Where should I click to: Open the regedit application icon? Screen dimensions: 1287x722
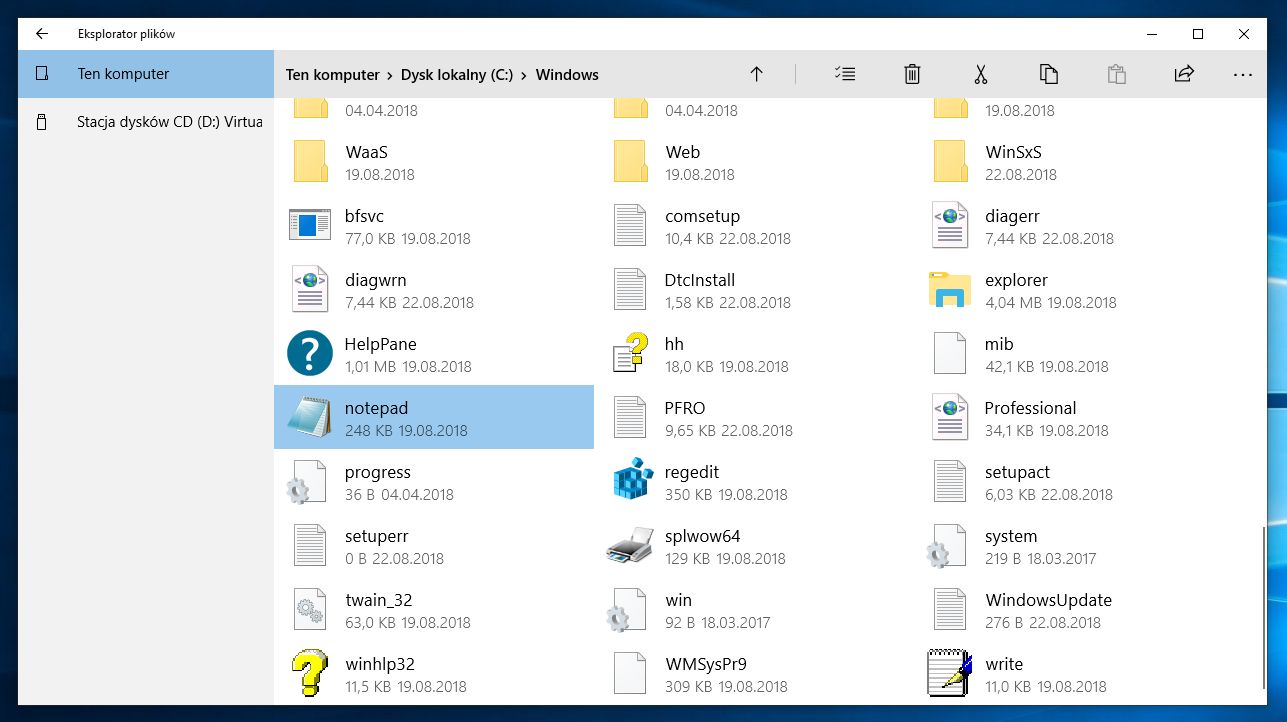(x=629, y=481)
